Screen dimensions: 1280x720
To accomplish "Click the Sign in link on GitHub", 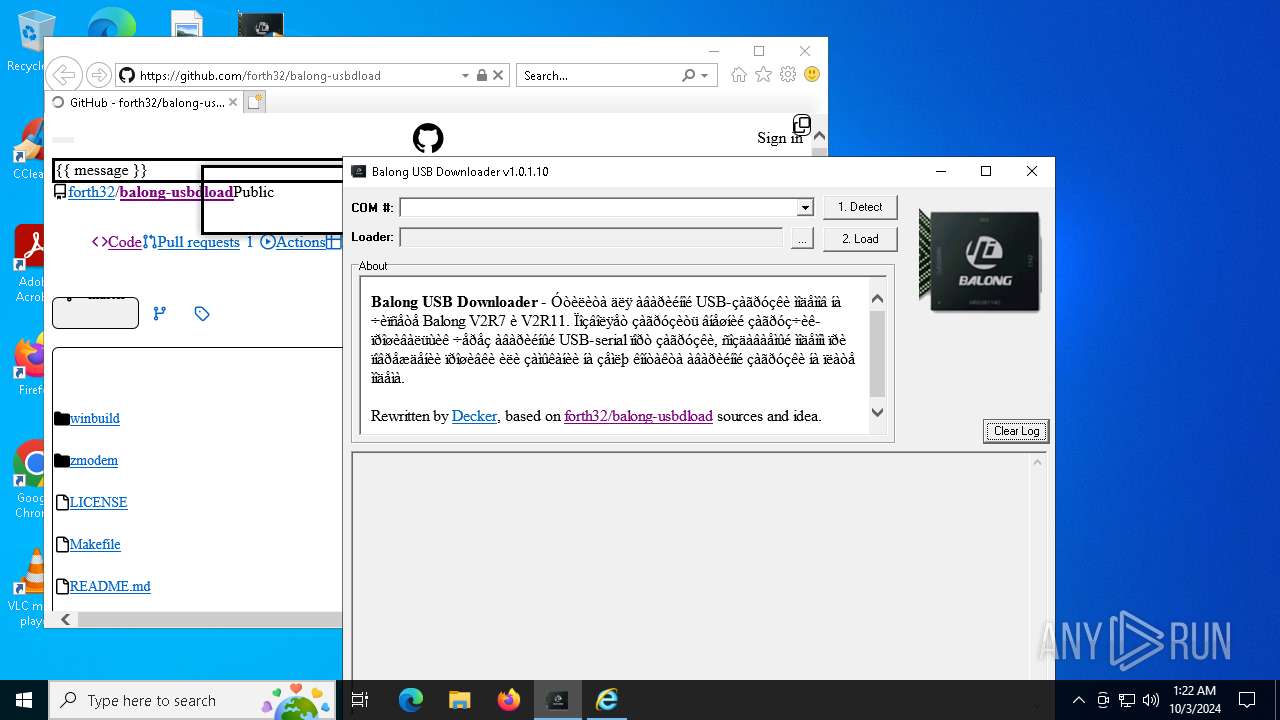I will tap(780, 138).
